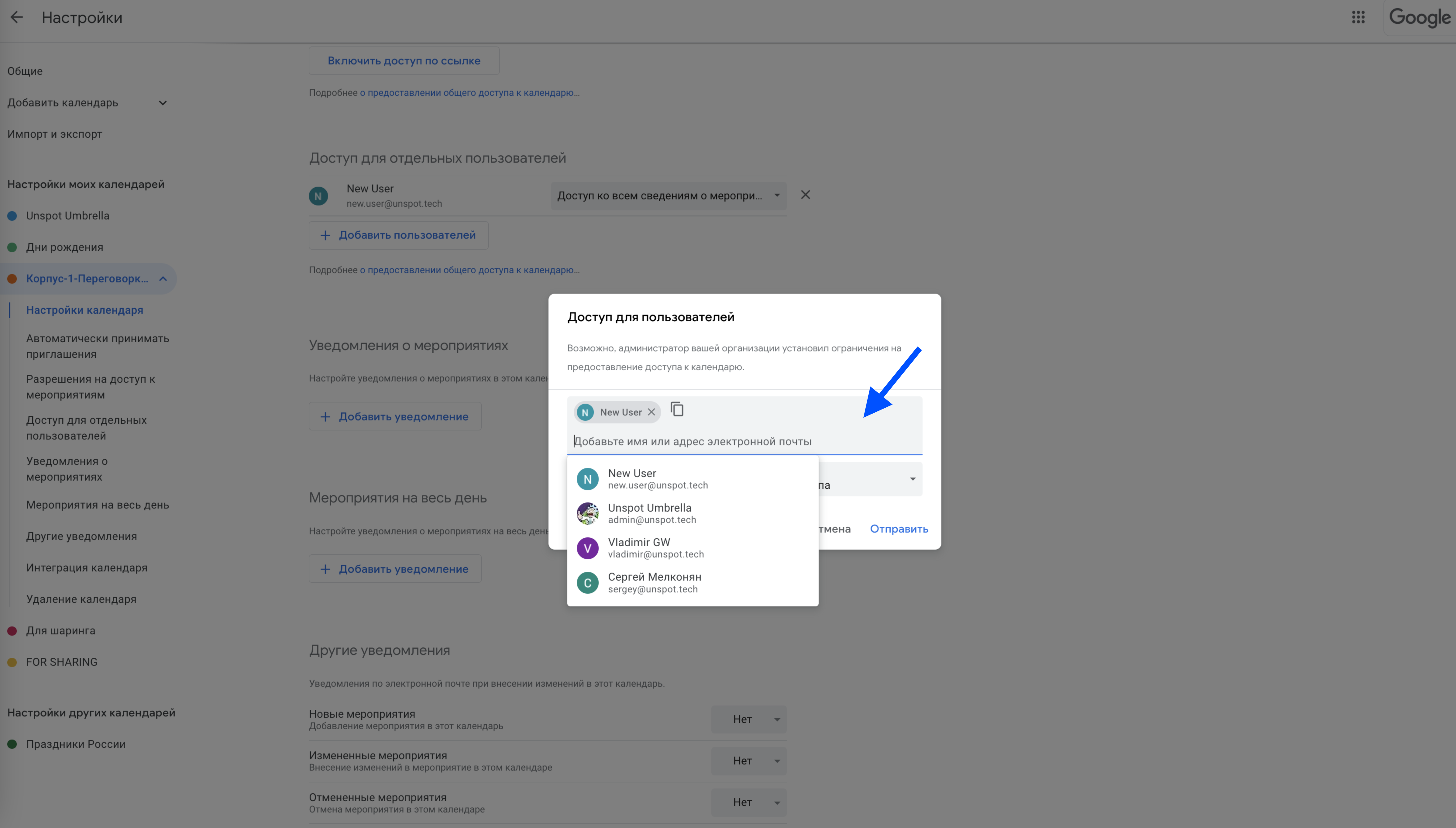Open the Google apps grid
This screenshot has height=828, width=1456.
tap(1358, 17)
